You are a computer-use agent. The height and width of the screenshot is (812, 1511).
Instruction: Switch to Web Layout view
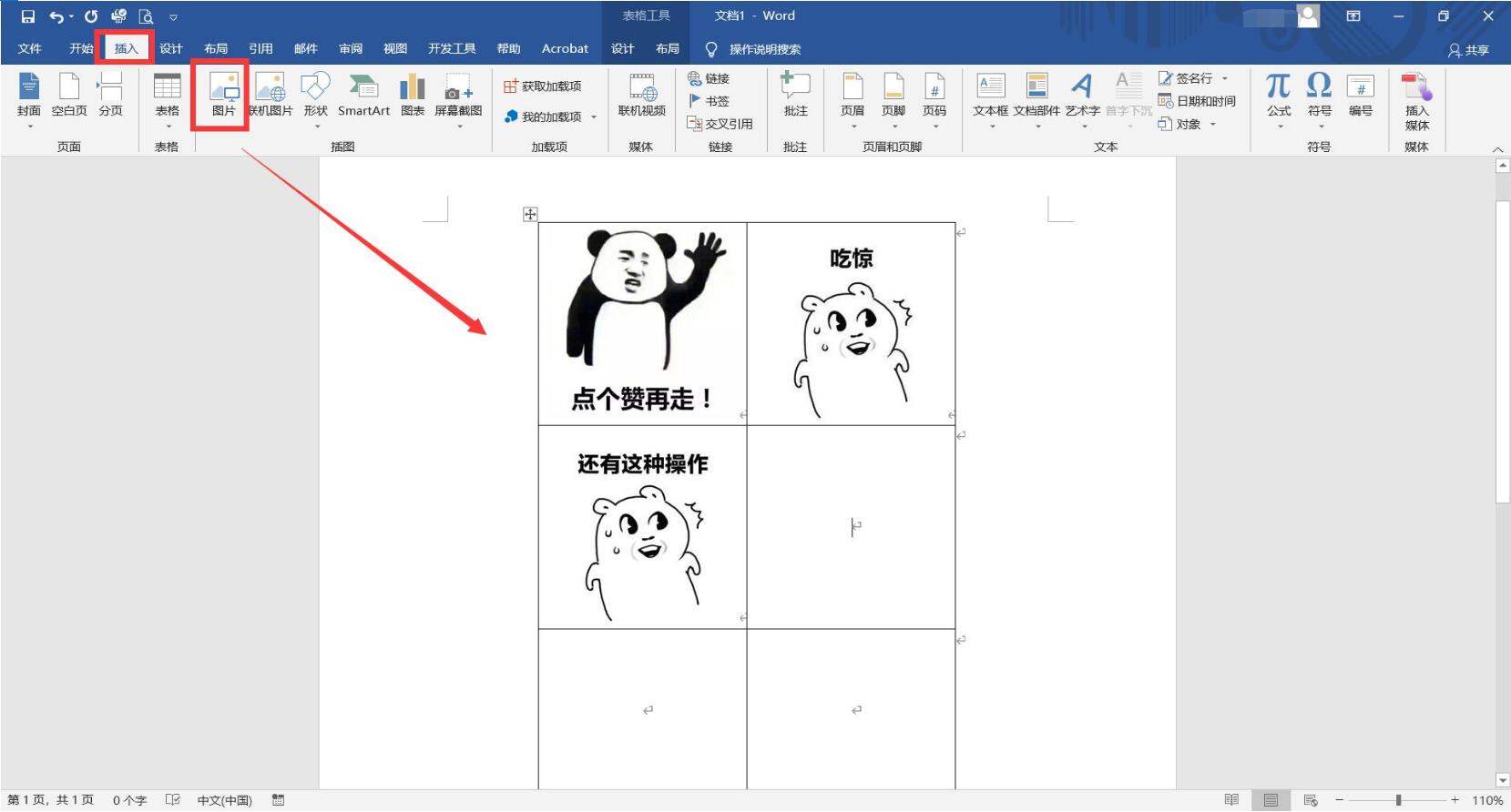pos(1311,800)
